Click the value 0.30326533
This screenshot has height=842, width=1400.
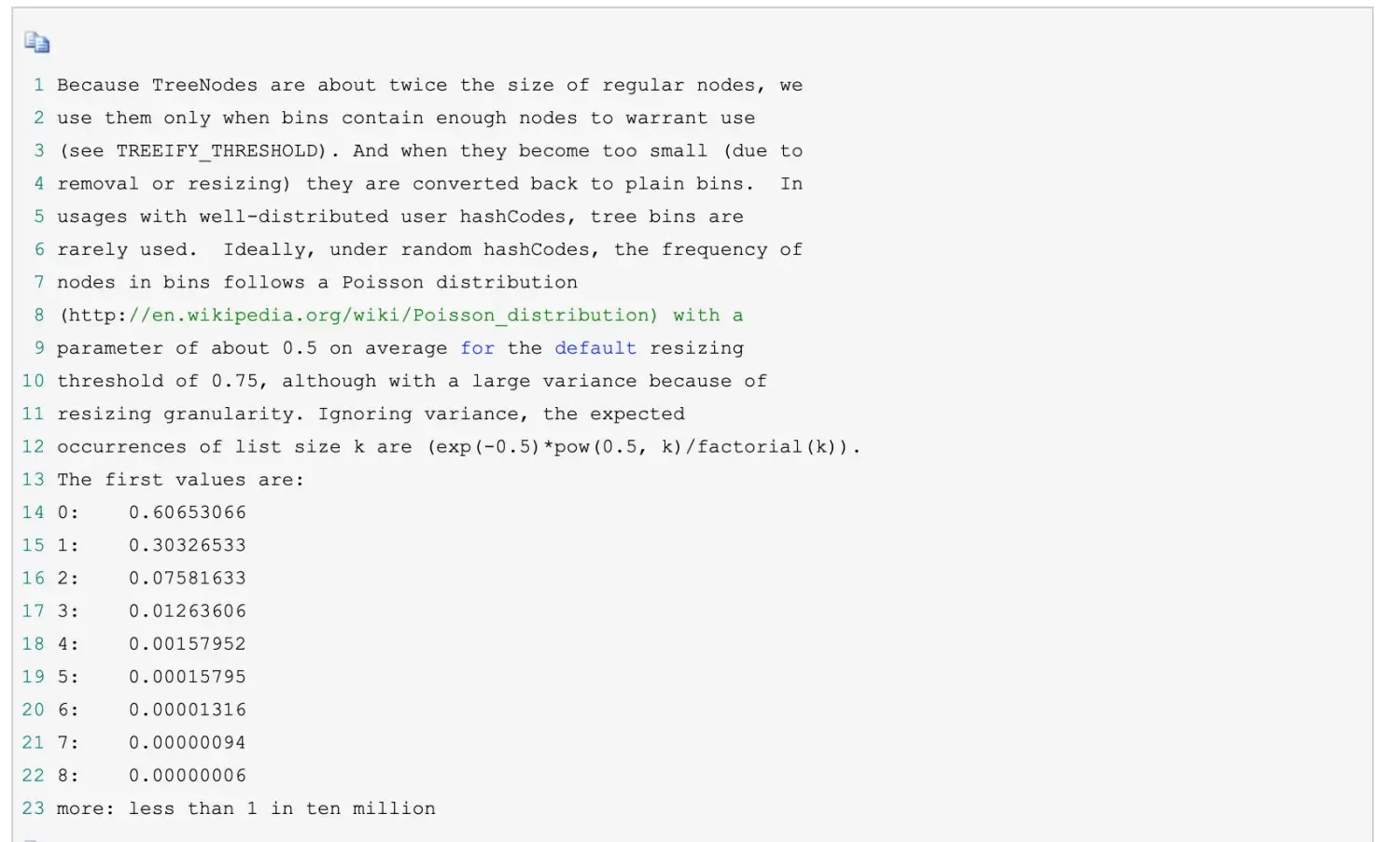[188, 545]
